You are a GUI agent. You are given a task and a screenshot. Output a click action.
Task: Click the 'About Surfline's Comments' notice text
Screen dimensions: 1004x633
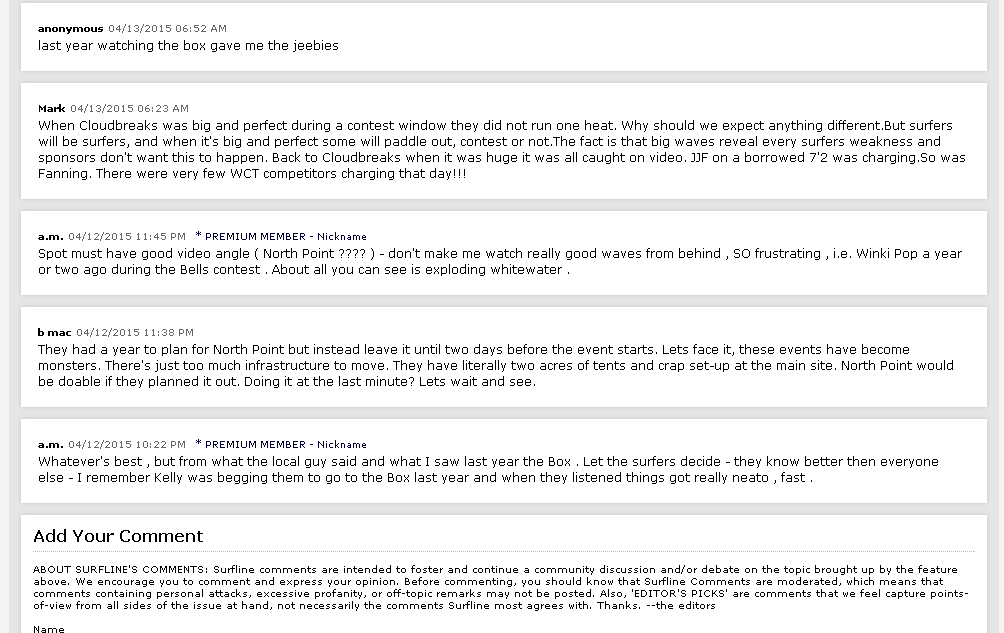501,588
